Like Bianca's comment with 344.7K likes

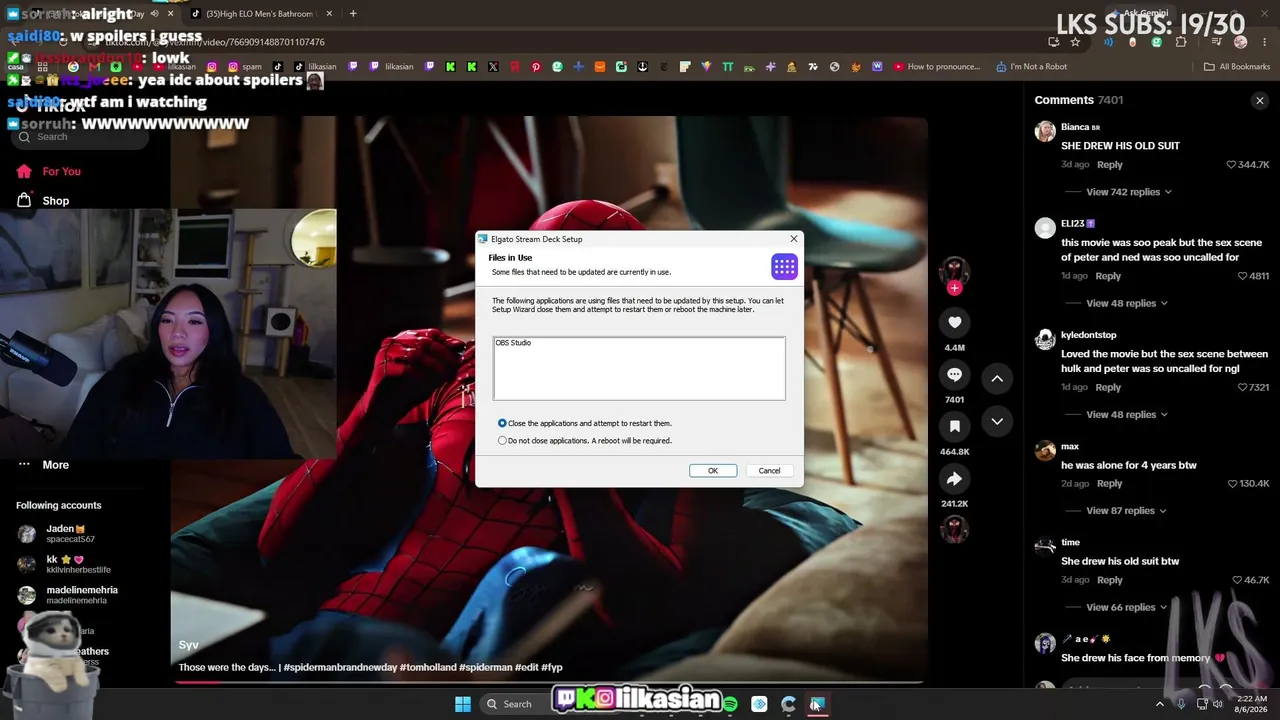[1232, 164]
